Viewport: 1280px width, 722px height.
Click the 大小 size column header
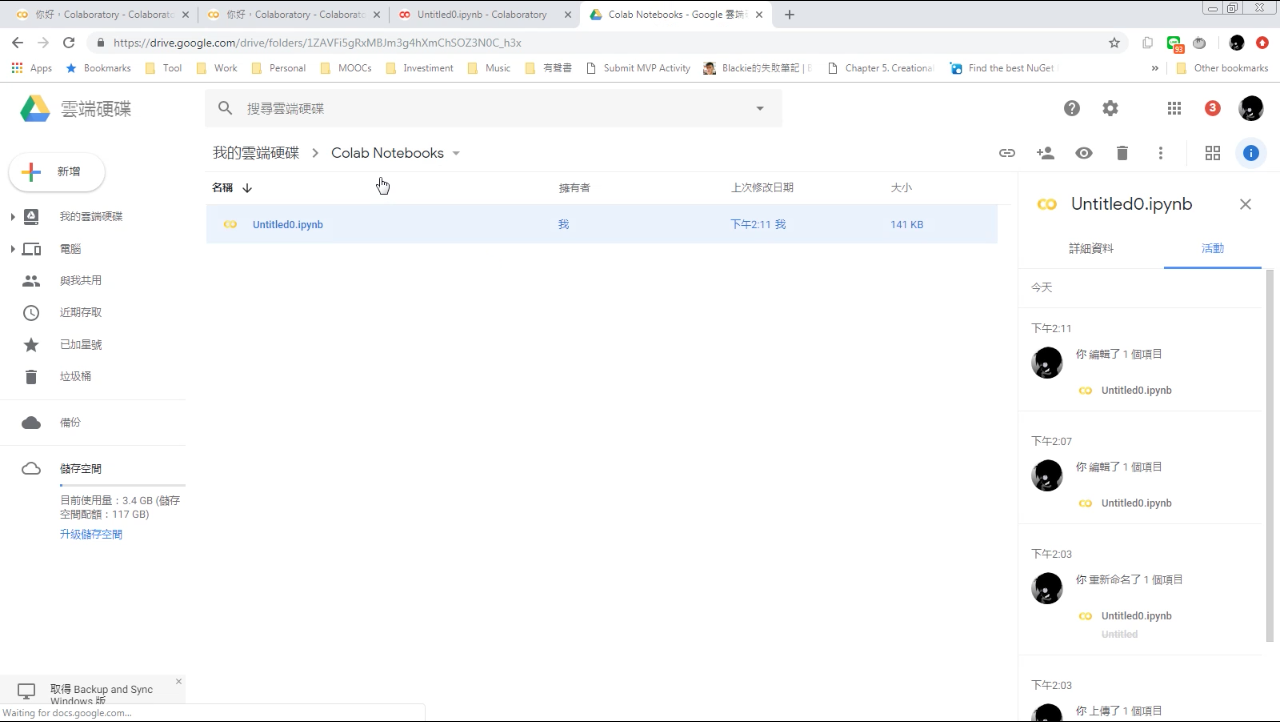click(x=901, y=188)
